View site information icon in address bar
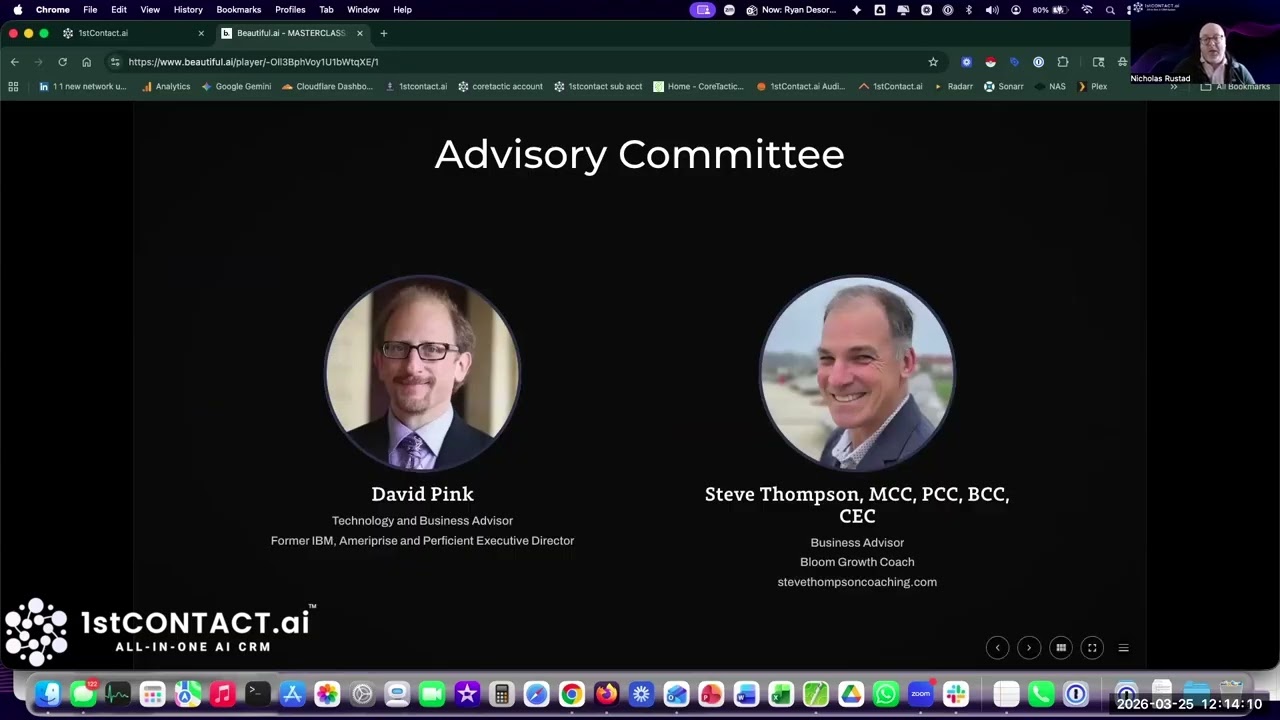The width and height of the screenshot is (1280, 720). click(x=115, y=62)
